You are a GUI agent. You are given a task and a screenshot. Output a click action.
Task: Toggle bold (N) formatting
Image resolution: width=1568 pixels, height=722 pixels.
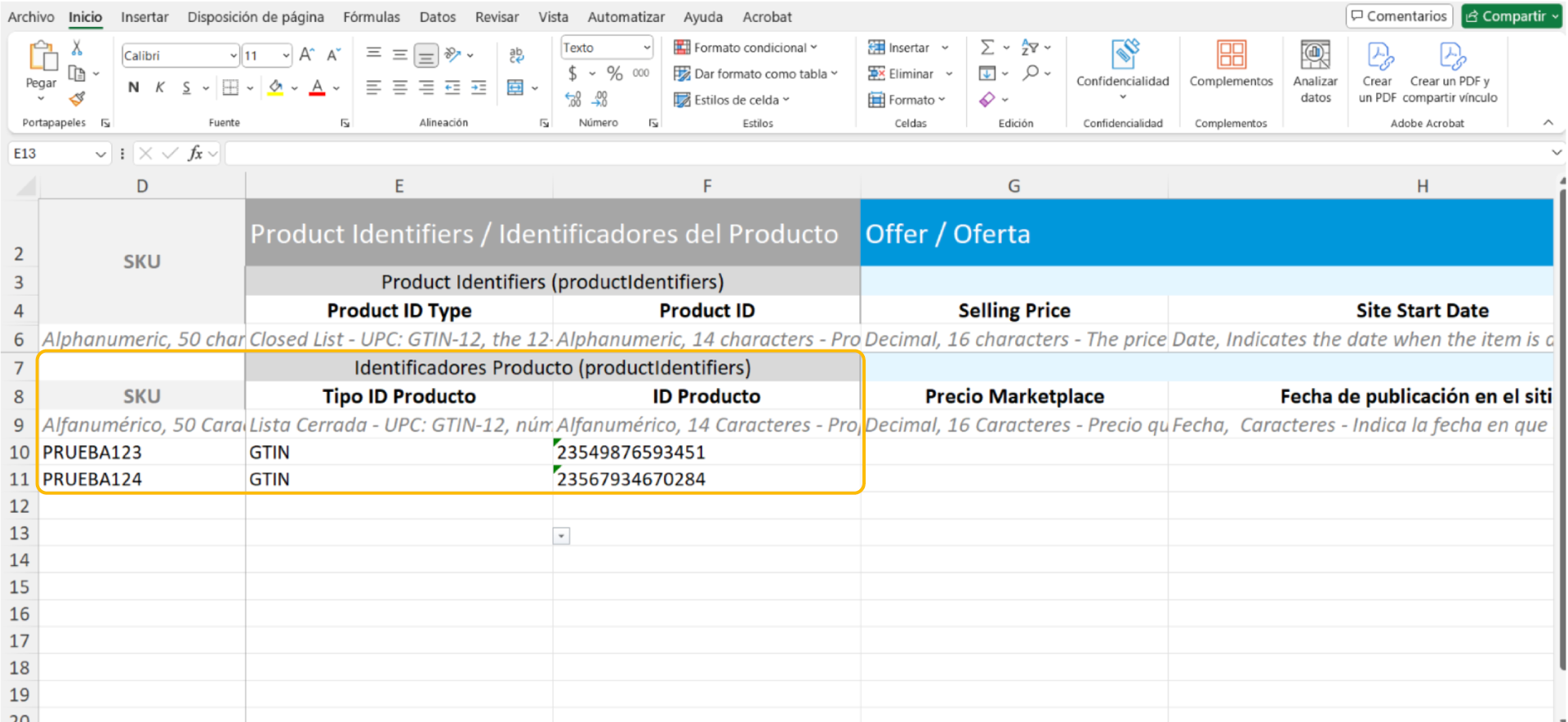click(134, 87)
